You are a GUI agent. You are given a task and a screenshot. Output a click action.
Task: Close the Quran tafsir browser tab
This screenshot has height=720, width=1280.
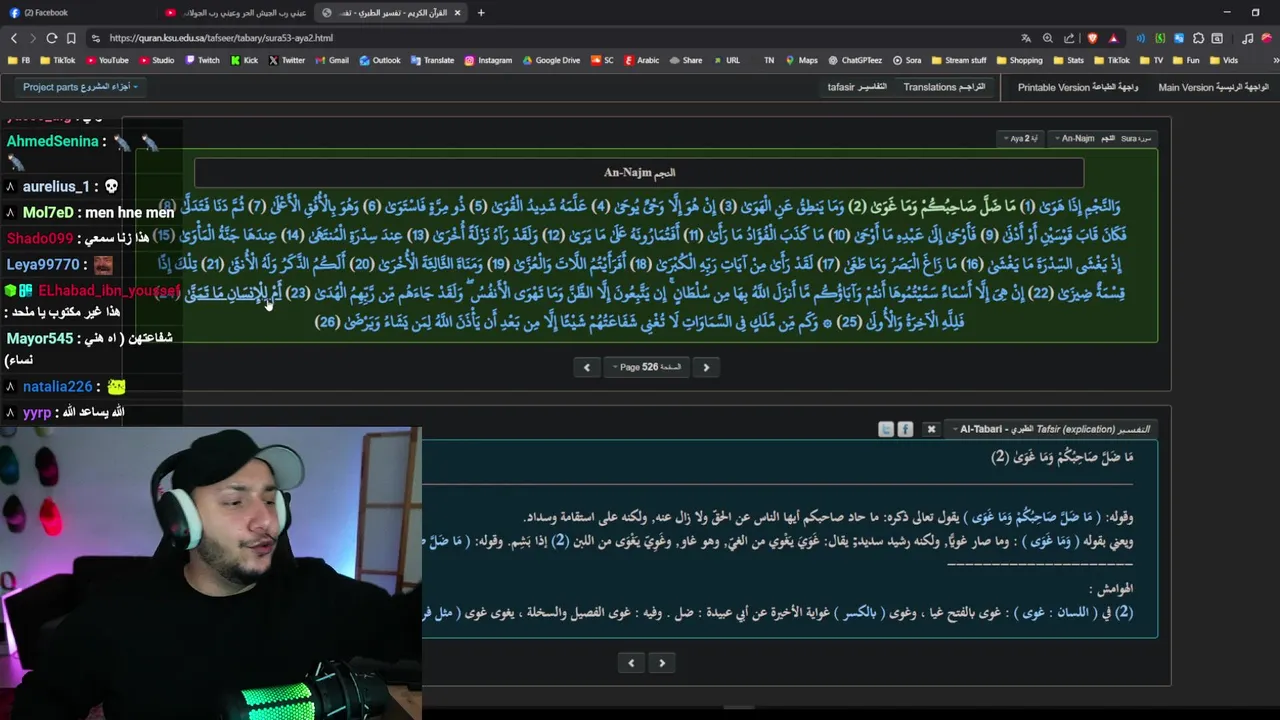point(458,13)
